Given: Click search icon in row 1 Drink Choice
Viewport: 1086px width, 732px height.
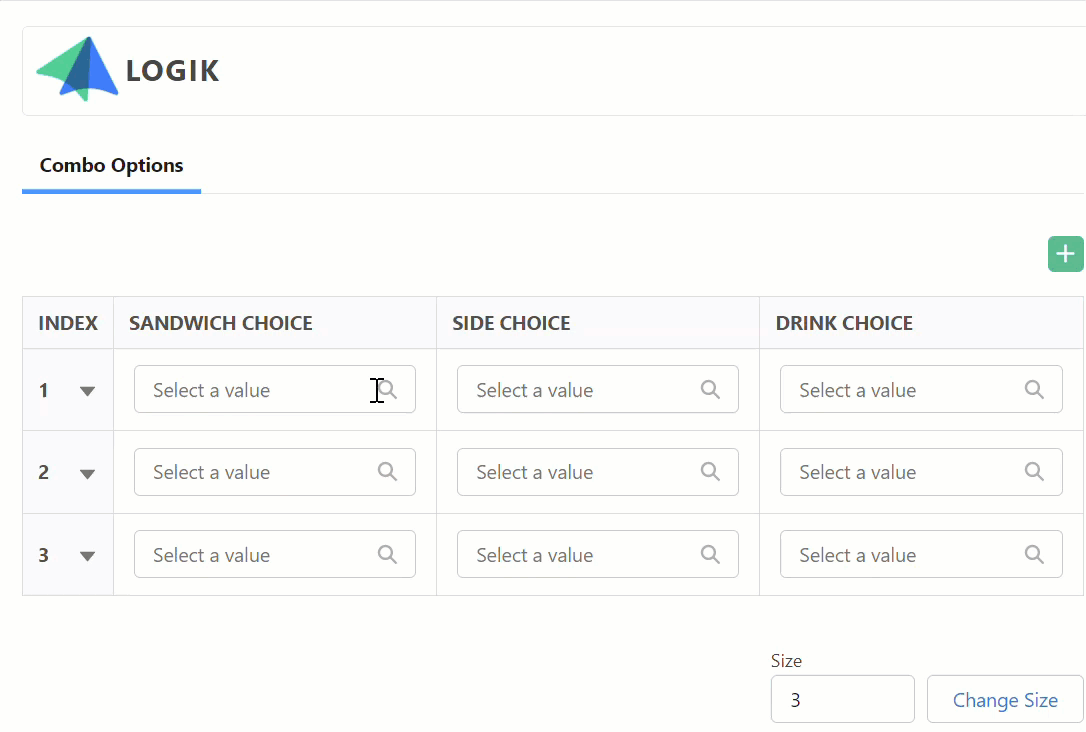Looking at the screenshot, I should (x=1034, y=389).
